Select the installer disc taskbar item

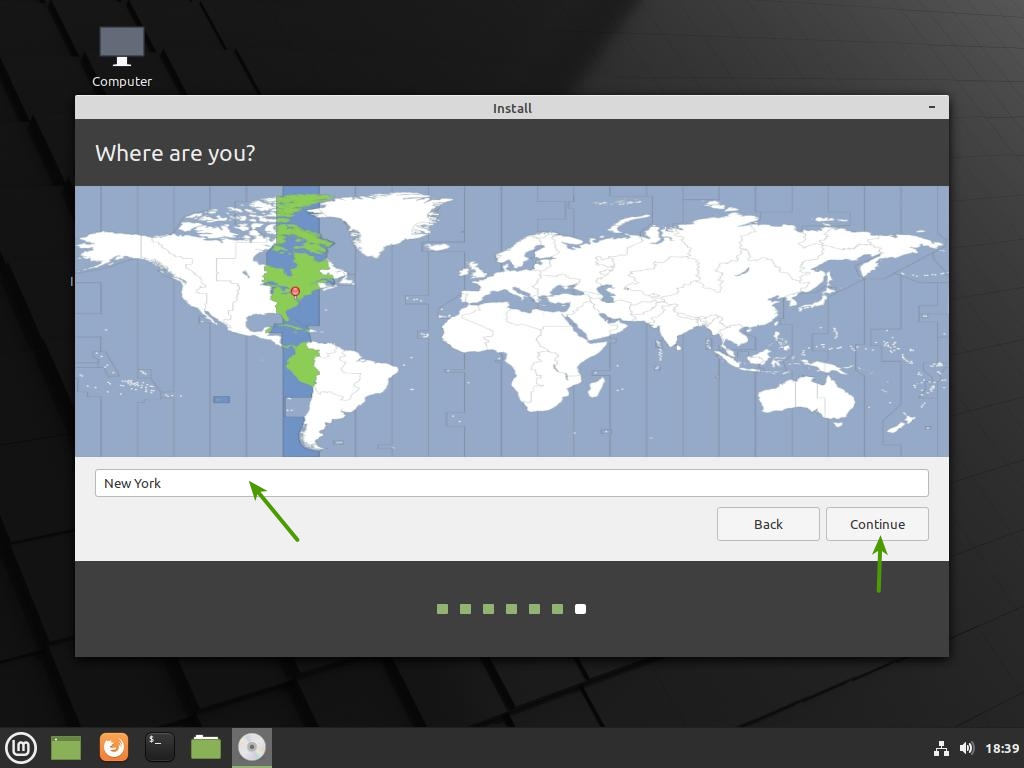point(252,747)
